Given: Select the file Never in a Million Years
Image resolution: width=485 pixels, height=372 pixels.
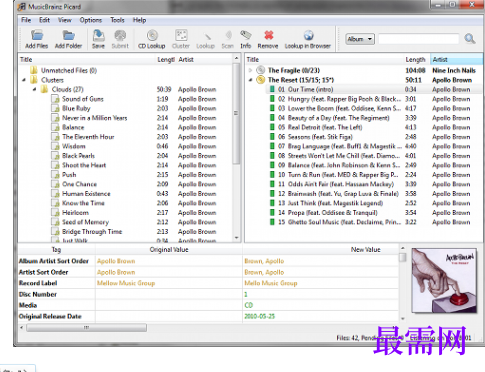Looking at the screenshot, I should (94, 118).
